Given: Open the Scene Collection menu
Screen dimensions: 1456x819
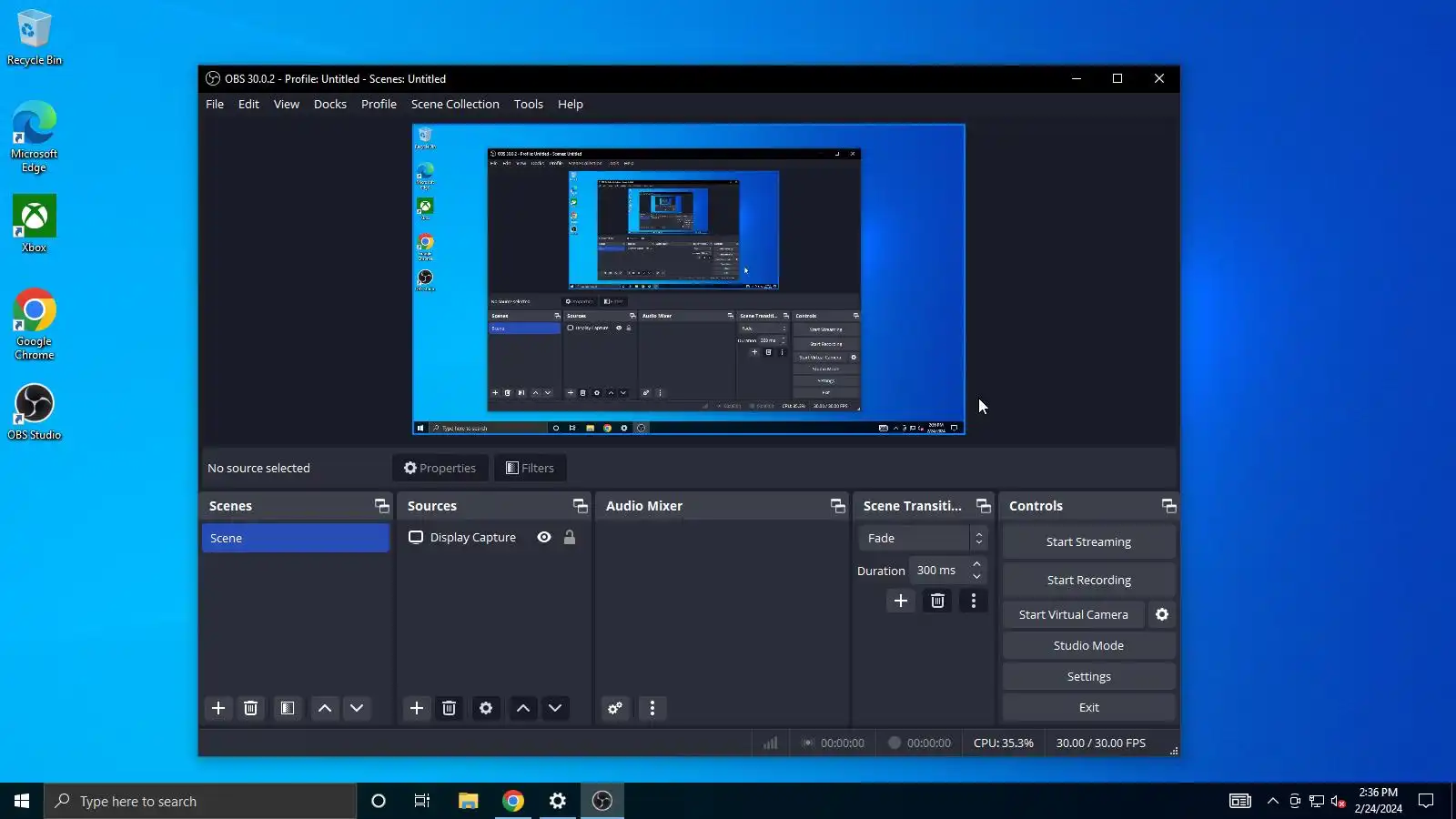Looking at the screenshot, I should point(455,104).
